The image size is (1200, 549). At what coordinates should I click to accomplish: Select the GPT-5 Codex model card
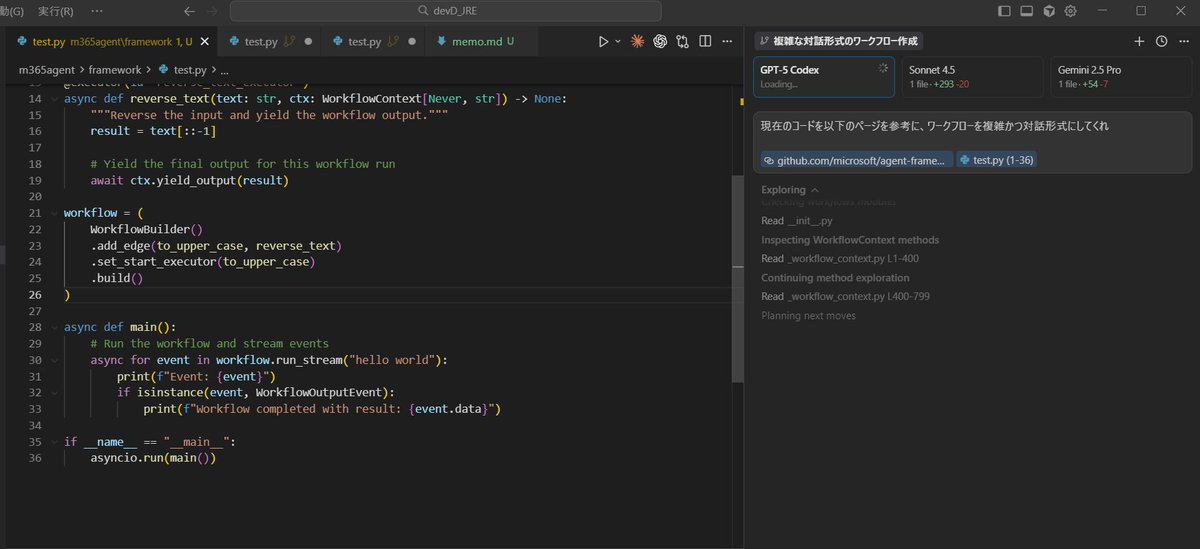[824, 77]
